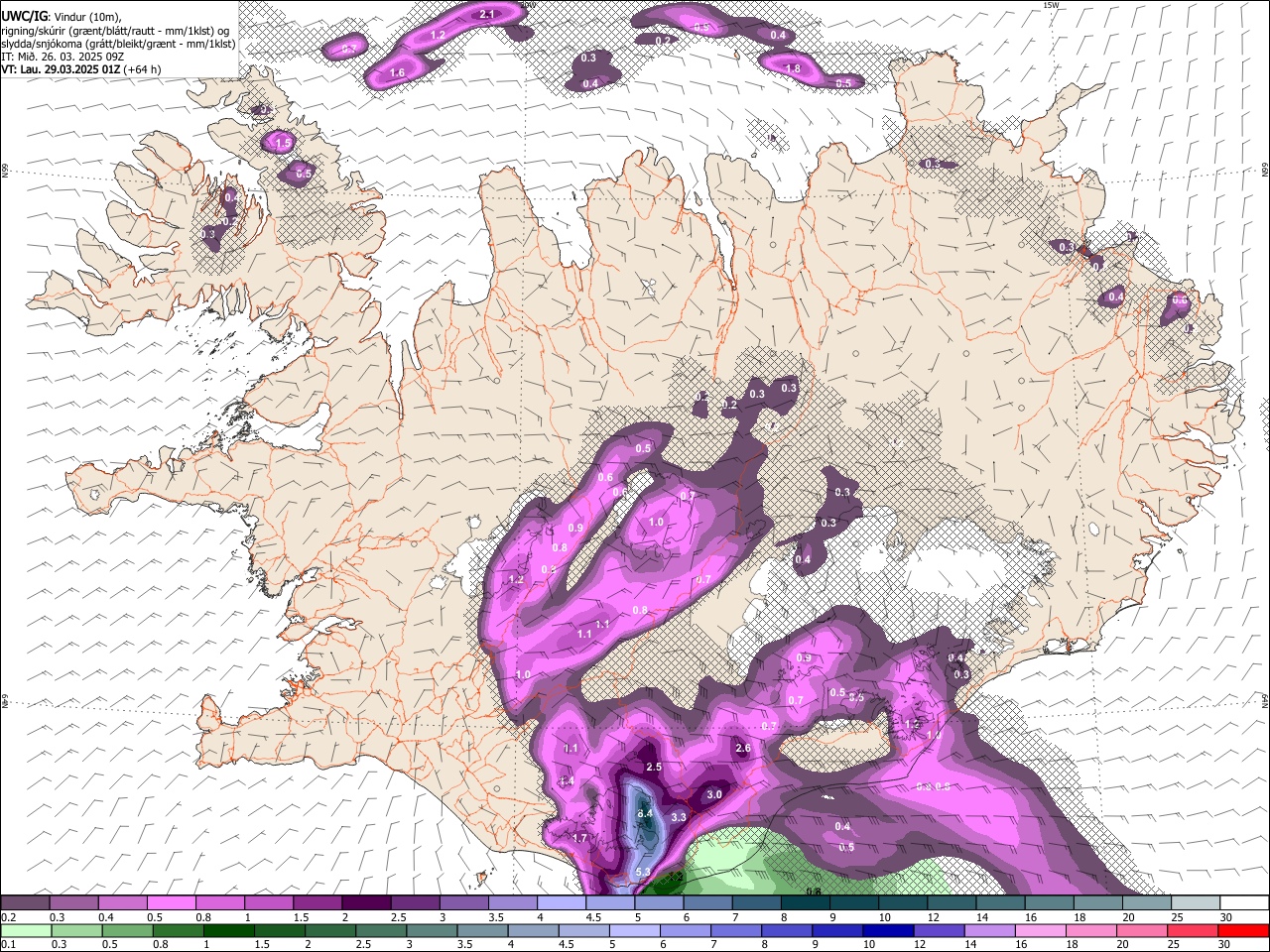Click the '1.7' precipitation value on the map
Image resolution: width=1270 pixels, height=952 pixels.
[580, 838]
